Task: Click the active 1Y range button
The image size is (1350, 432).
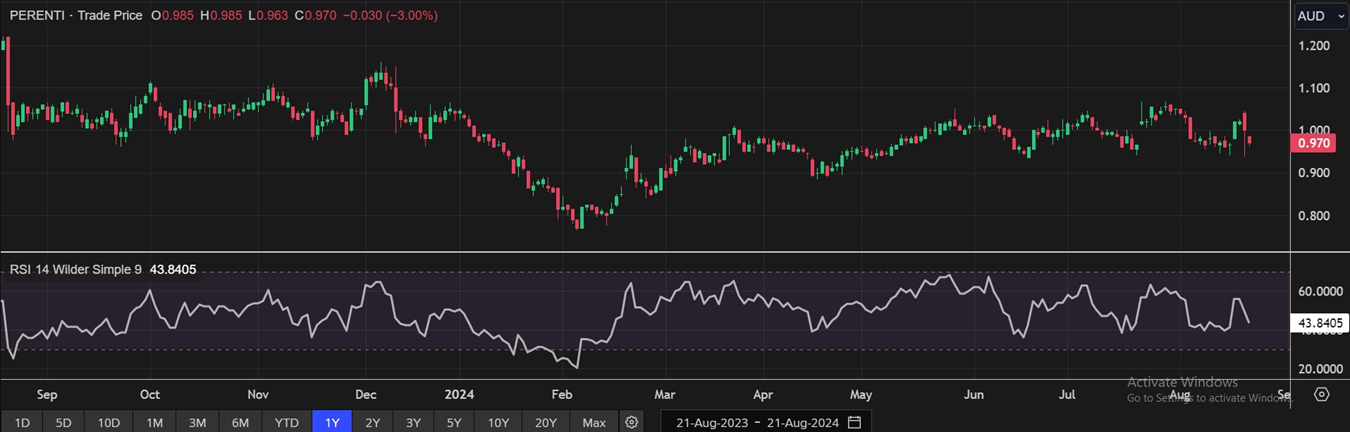Action: (332, 422)
